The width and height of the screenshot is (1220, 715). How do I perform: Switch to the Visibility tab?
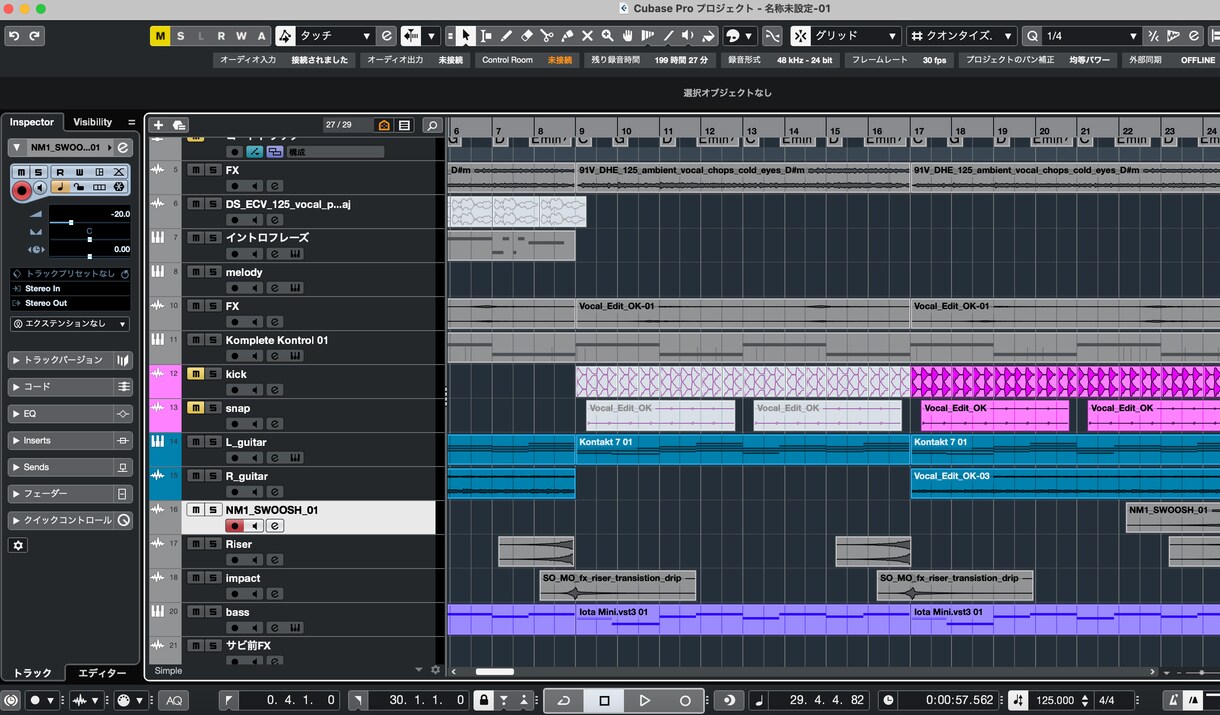tap(93, 122)
